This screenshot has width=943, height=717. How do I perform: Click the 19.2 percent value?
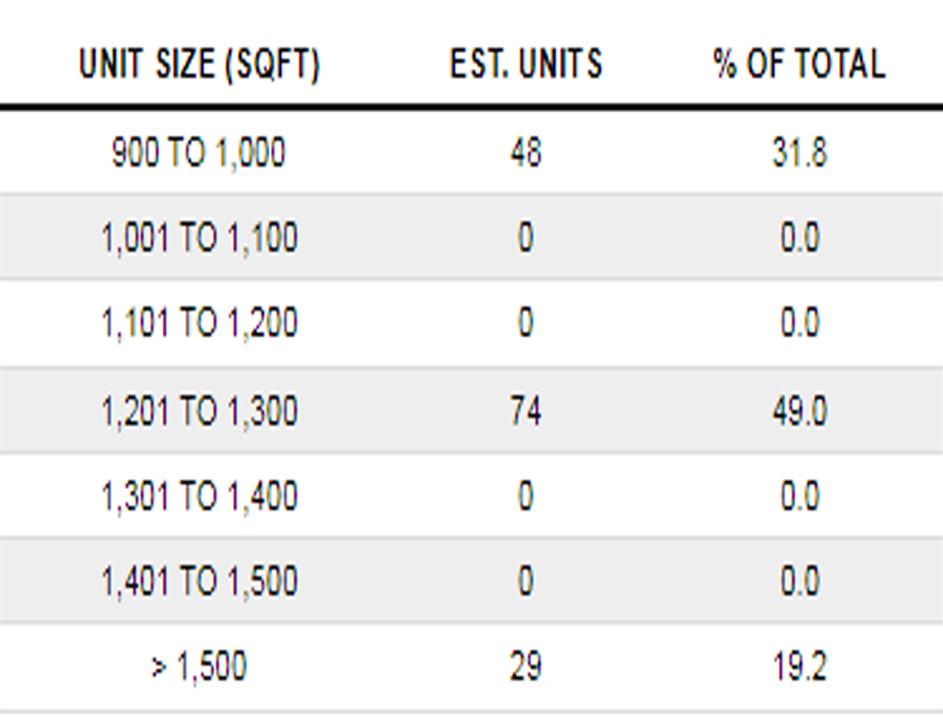pos(799,666)
